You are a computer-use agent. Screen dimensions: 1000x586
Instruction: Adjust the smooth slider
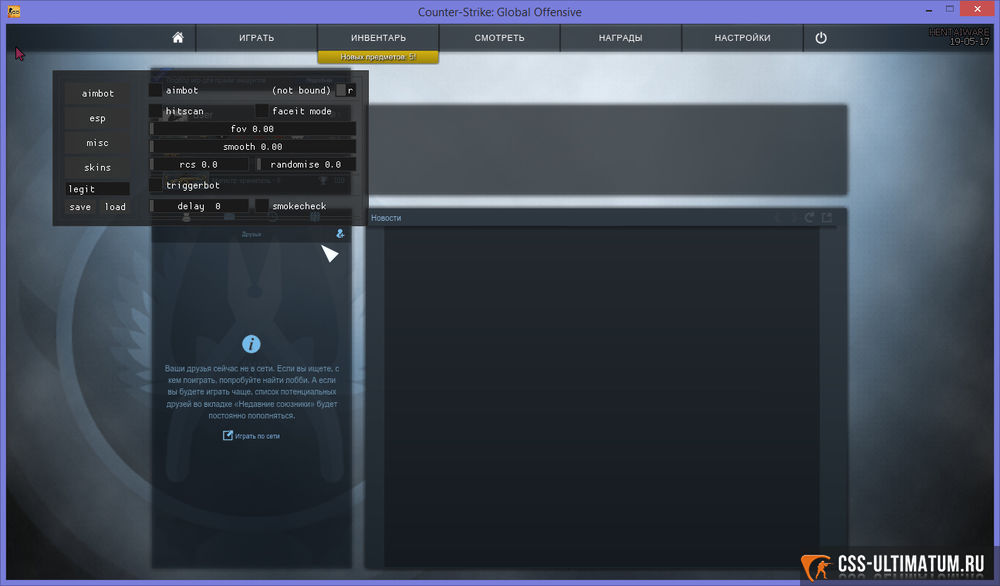[x=253, y=147]
